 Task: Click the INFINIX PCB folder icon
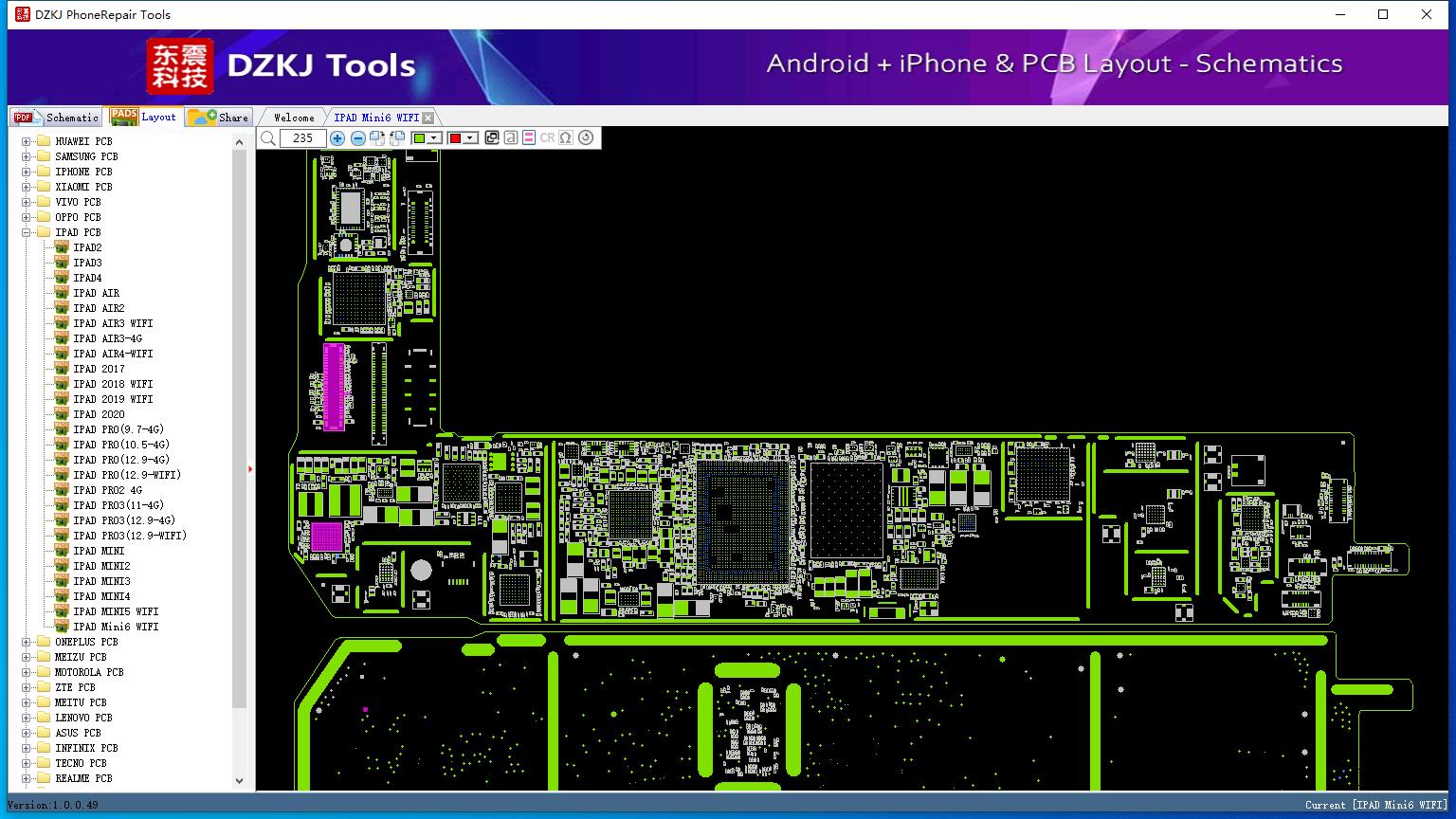coord(43,748)
